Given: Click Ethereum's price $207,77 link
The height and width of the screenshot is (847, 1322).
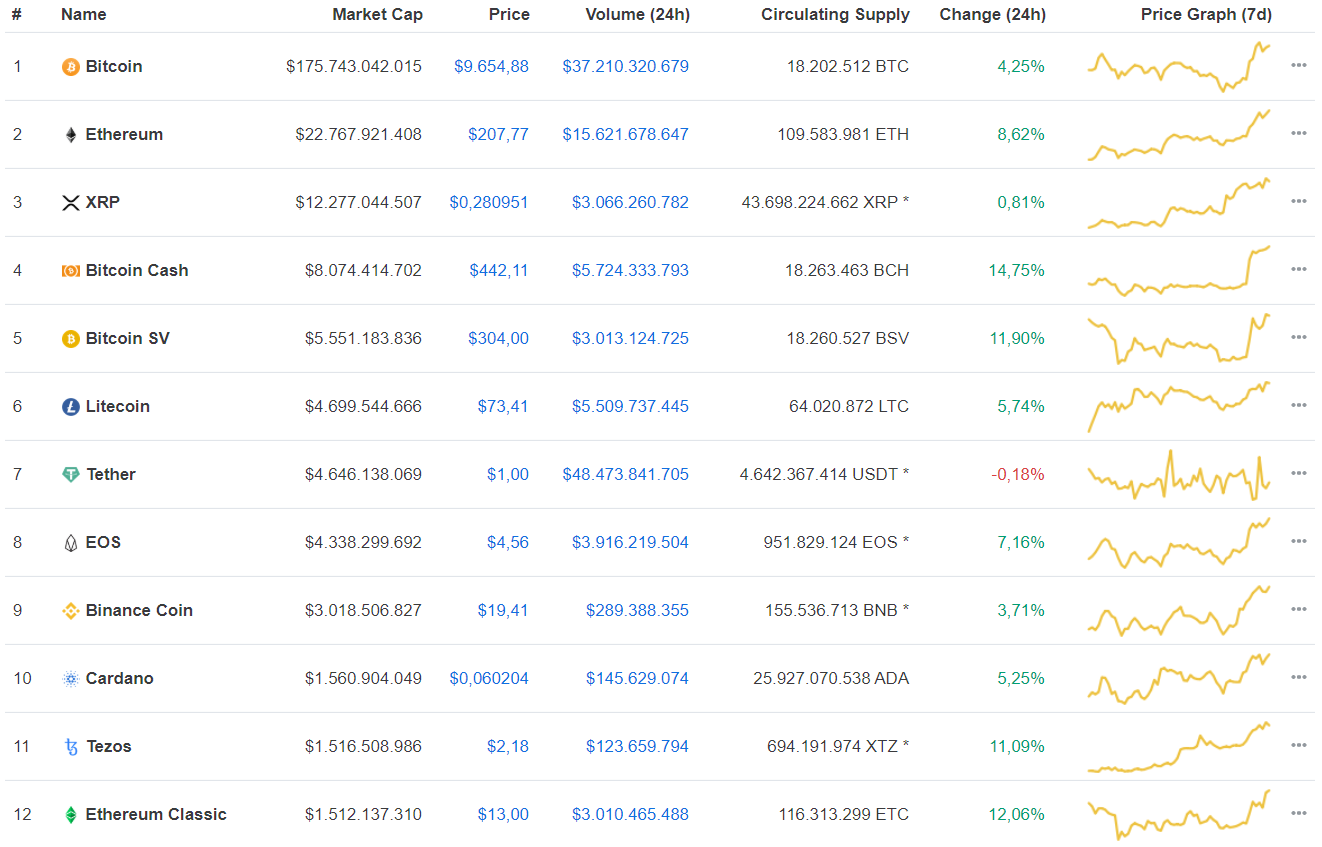Looking at the screenshot, I should click(498, 134).
